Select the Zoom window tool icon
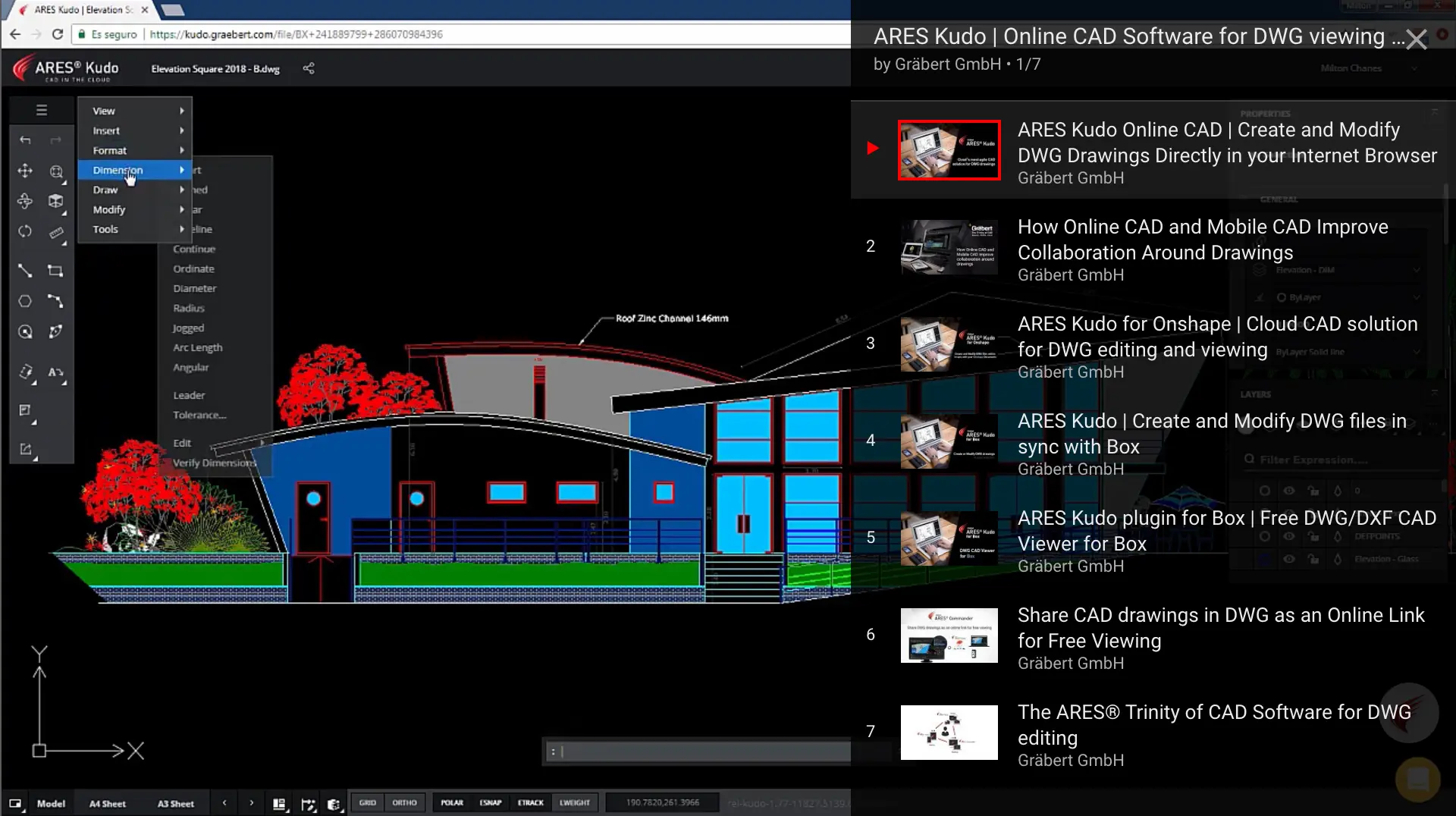Screen dimensions: 1456x816 (x=56, y=171)
